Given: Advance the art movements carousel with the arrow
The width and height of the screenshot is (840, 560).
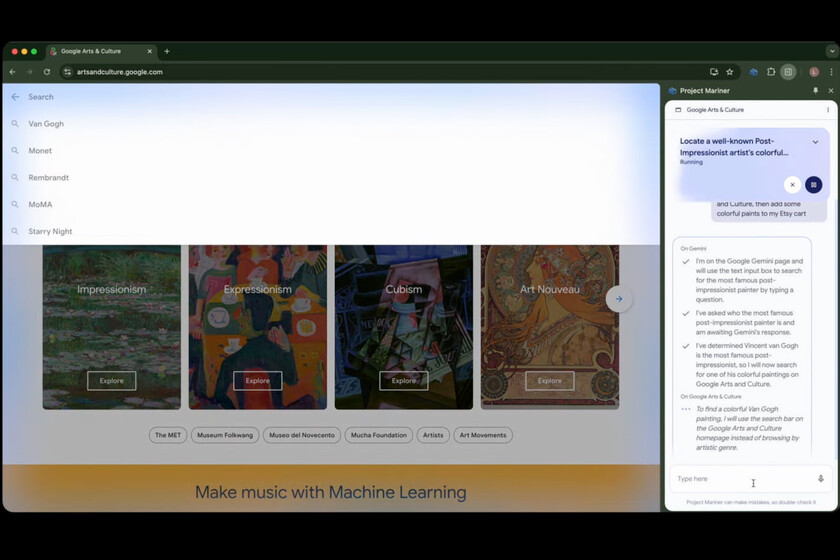Looking at the screenshot, I should [619, 298].
